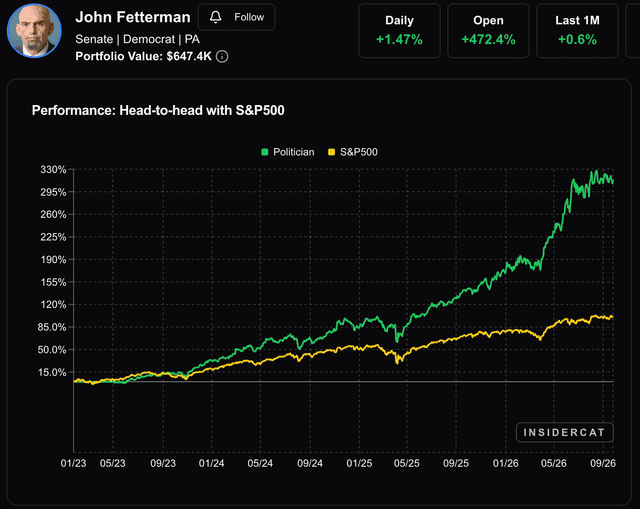The width and height of the screenshot is (640, 509).
Task: Click 'Portfolio Value: $647.4K' text
Action: tap(144, 56)
